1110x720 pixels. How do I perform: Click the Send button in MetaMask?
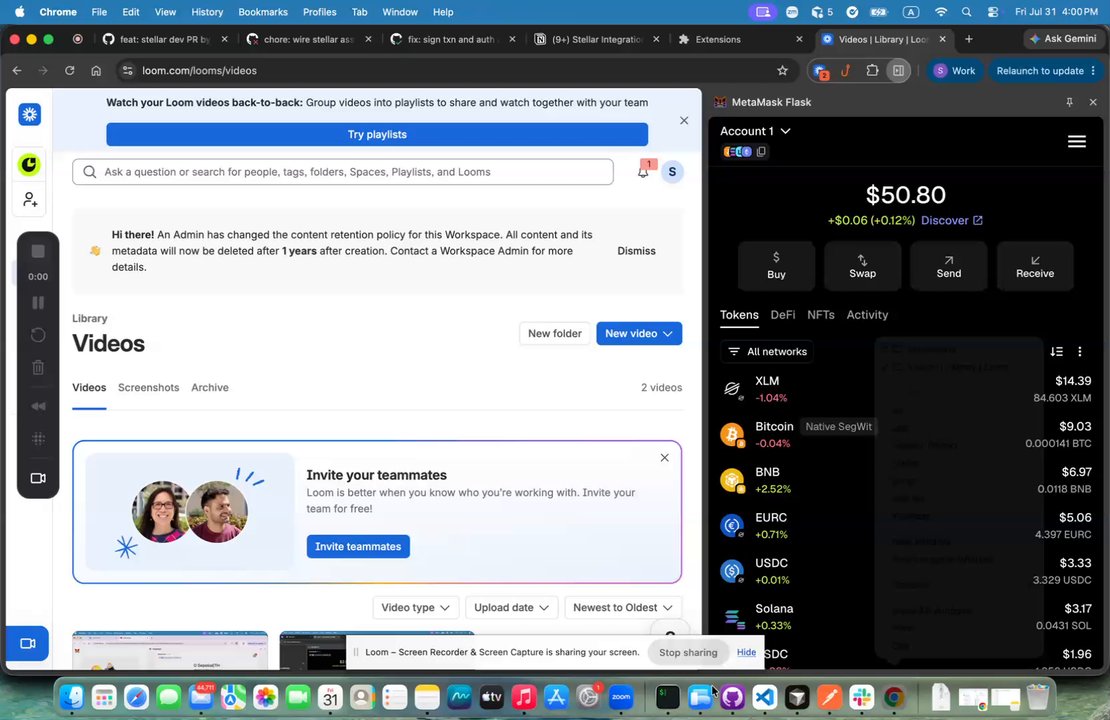(x=949, y=265)
